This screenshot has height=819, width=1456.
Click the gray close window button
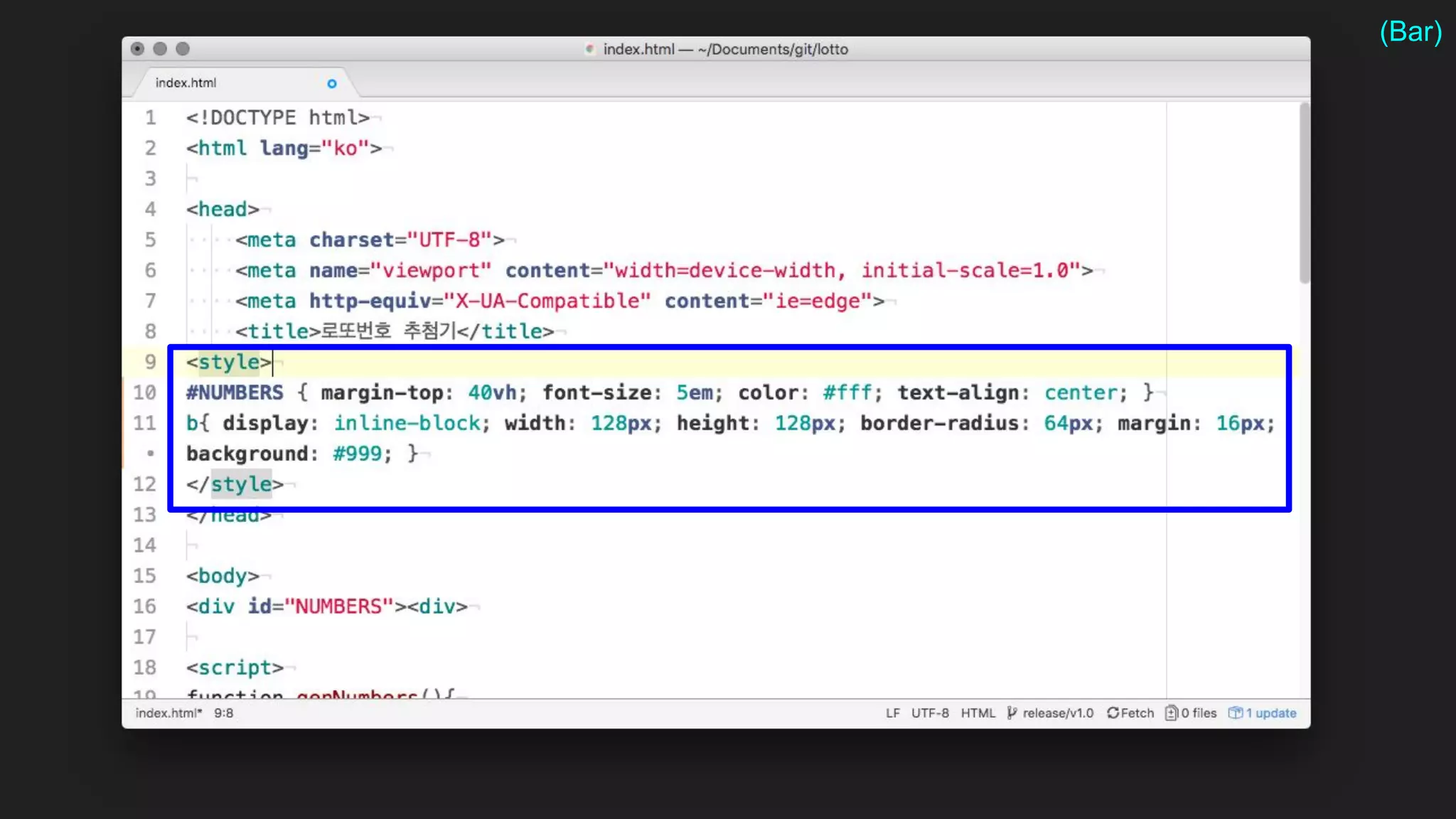[138, 49]
